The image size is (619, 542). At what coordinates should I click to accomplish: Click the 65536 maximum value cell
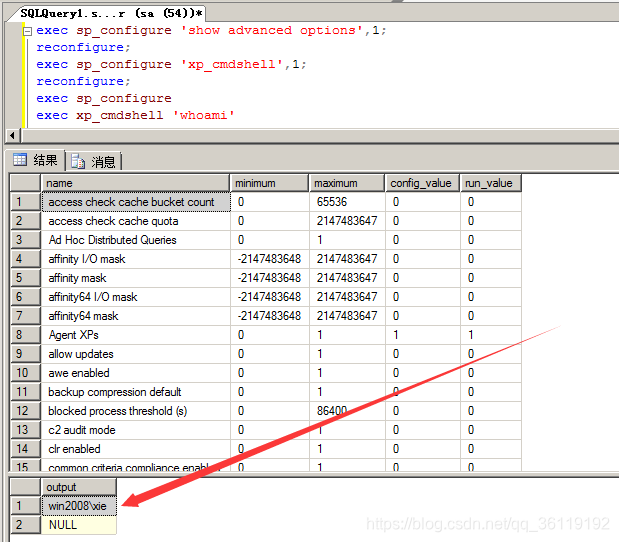click(347, 202)
